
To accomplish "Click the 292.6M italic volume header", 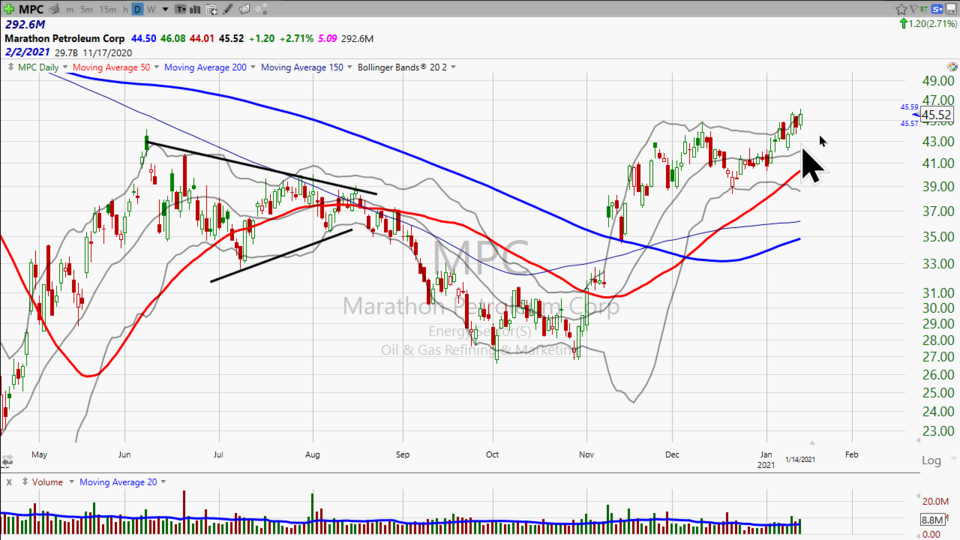I will [x=25, y=24].
